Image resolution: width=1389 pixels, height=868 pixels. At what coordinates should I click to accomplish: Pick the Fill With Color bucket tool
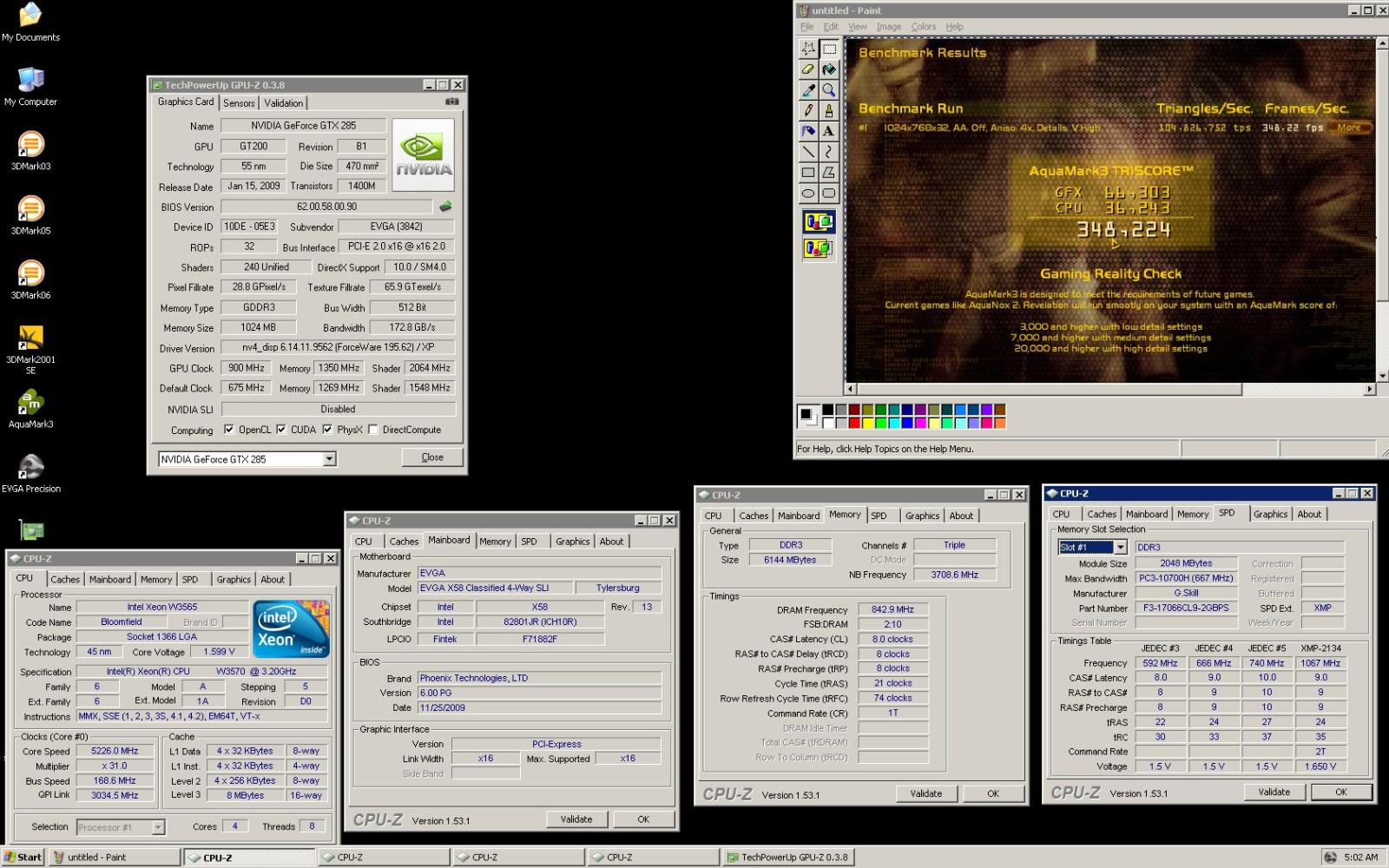click(829, 69)
